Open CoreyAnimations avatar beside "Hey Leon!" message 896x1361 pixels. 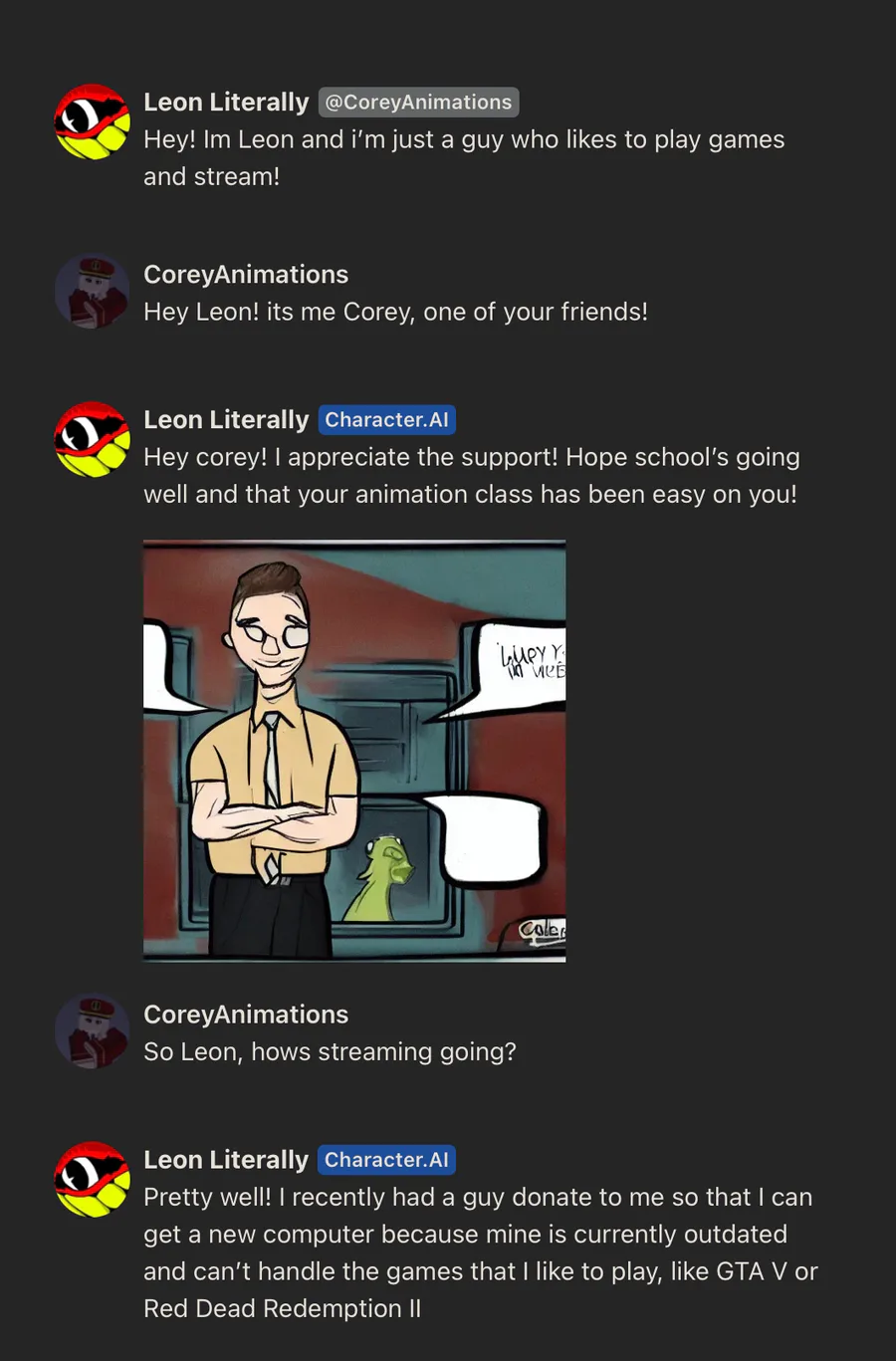92,292
